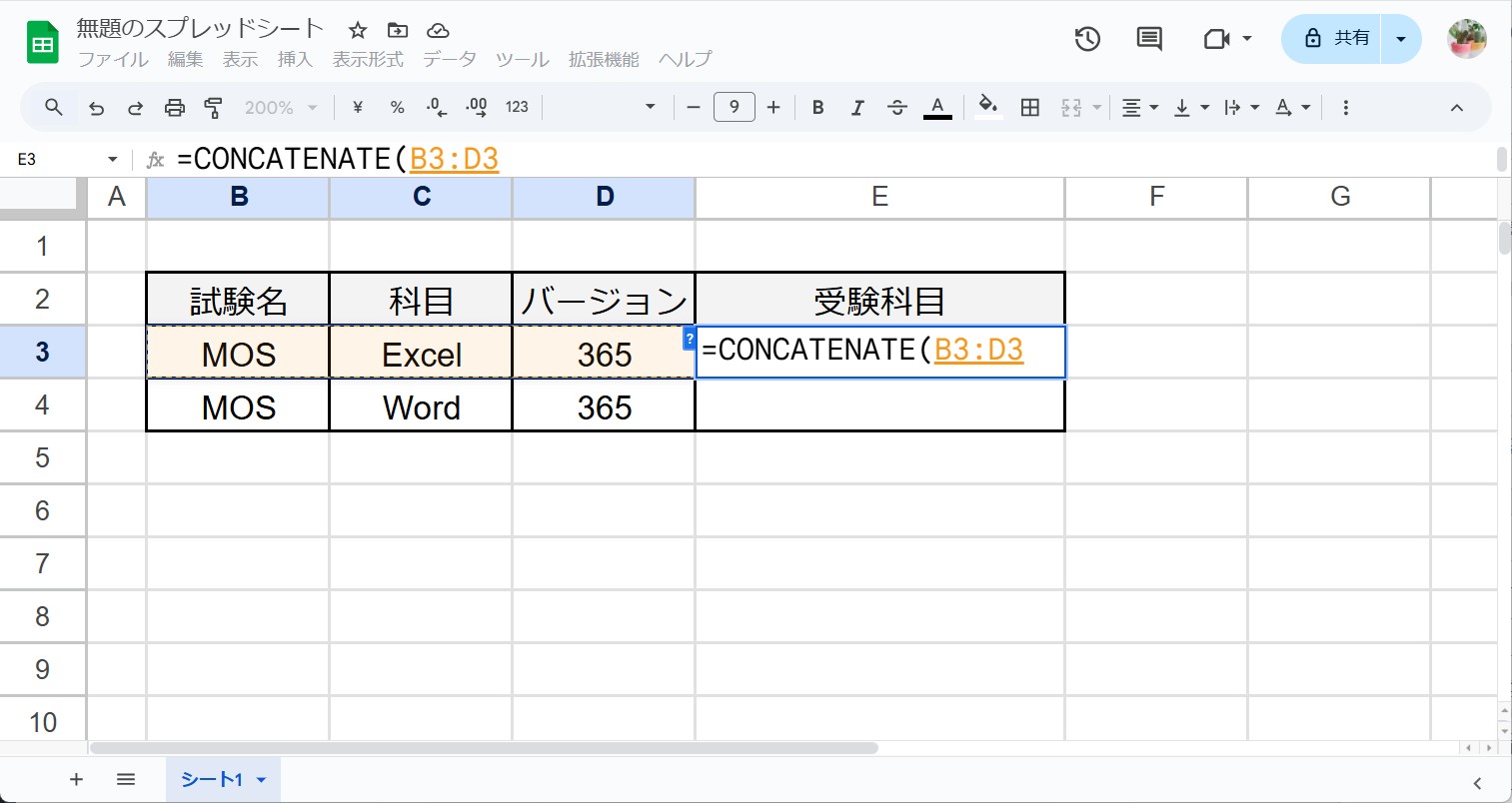This screenshot has height=803, width=1512.
Task: Open the Google Sheets home icon
Action: (43, 44)
